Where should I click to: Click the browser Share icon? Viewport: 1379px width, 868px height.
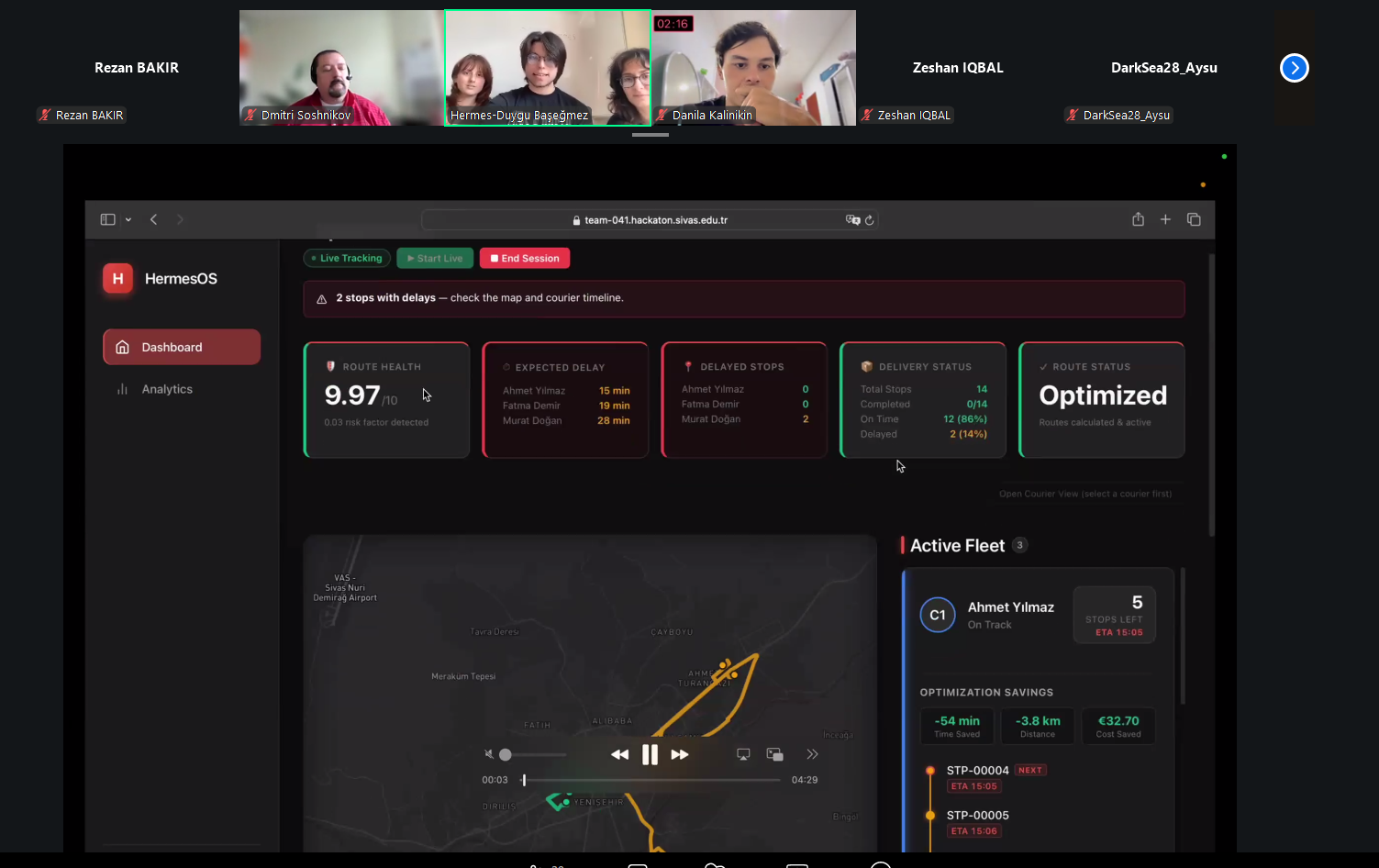(1138, 219)
